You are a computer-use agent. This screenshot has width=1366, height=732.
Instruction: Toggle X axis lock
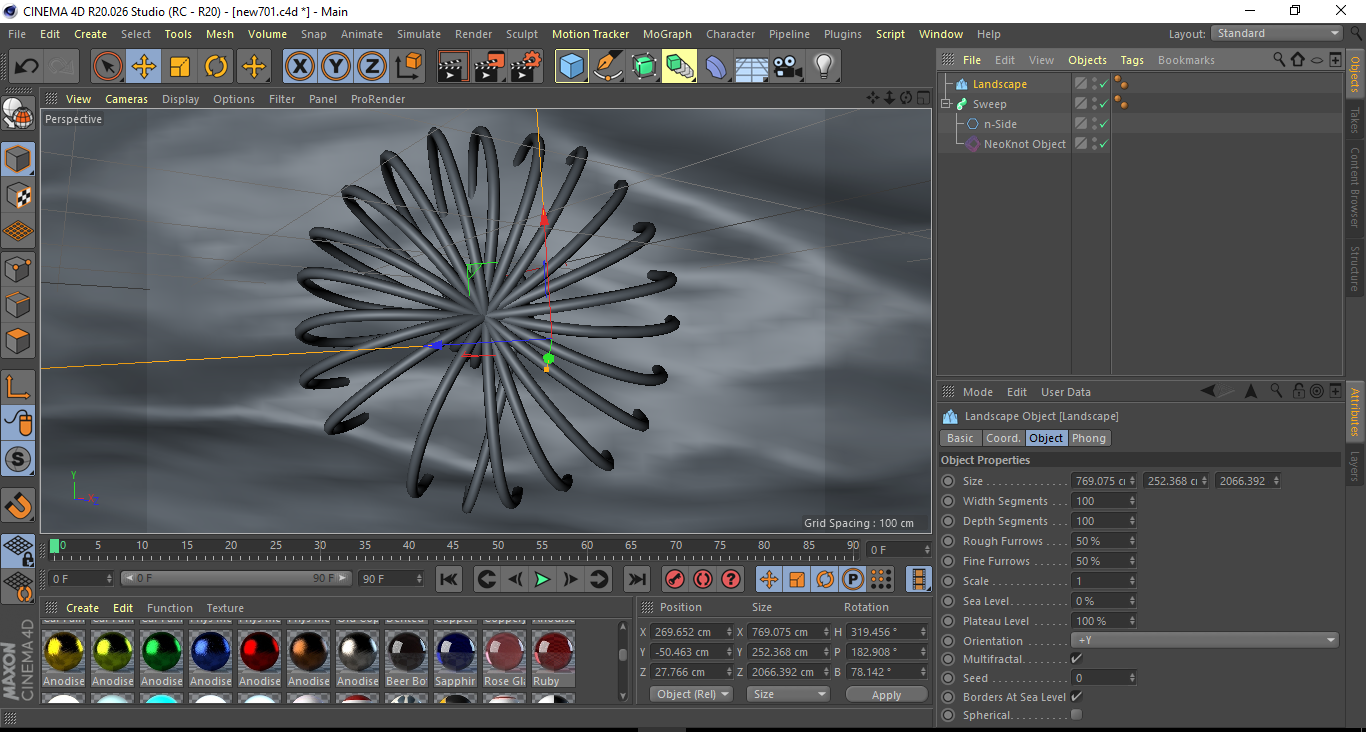coord(300,67)
